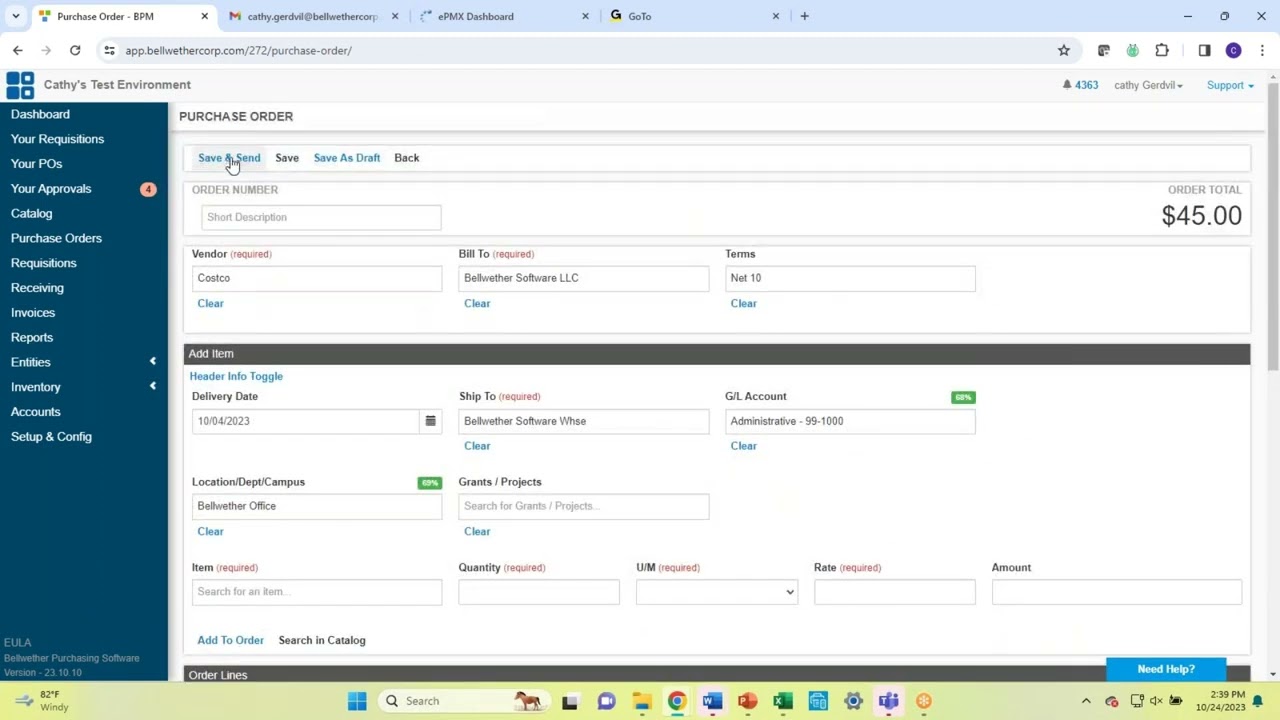Clear the Ship To field
The image size is (1280, 720).
477,446
